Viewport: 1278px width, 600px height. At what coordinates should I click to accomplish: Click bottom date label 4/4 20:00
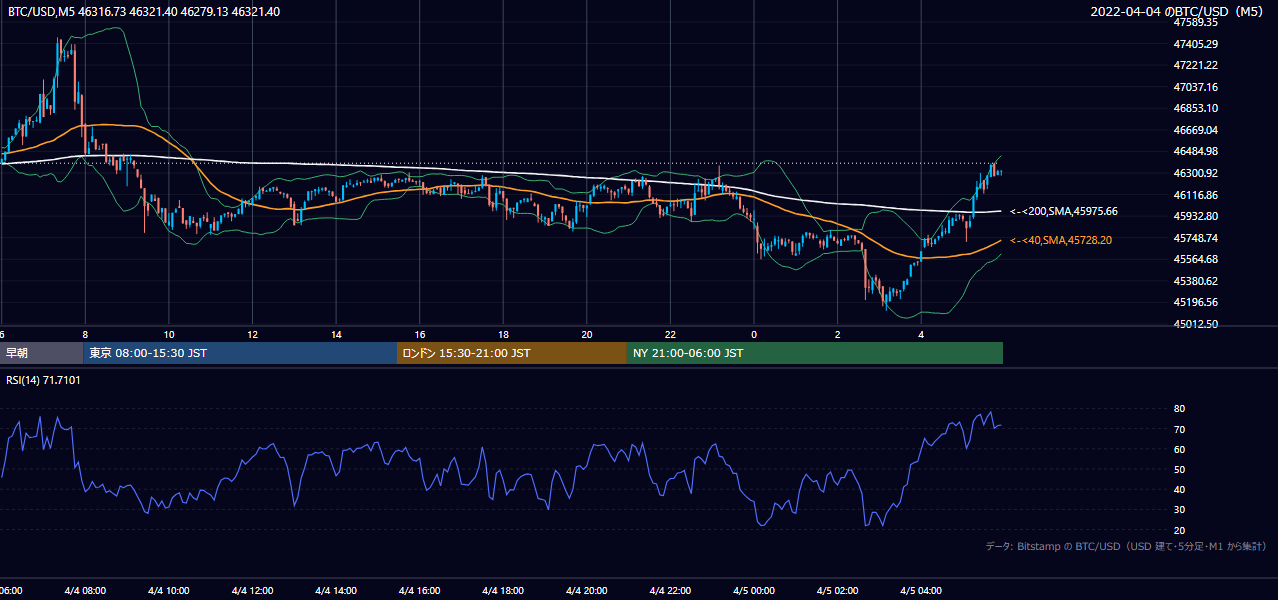tap(587, 591)
